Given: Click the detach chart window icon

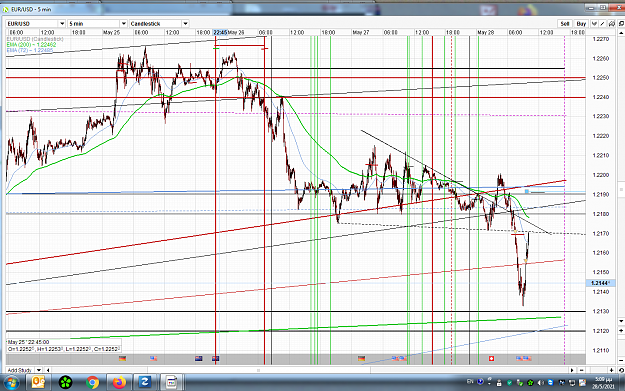Looking at the screenshot, I should pos(621,24).
